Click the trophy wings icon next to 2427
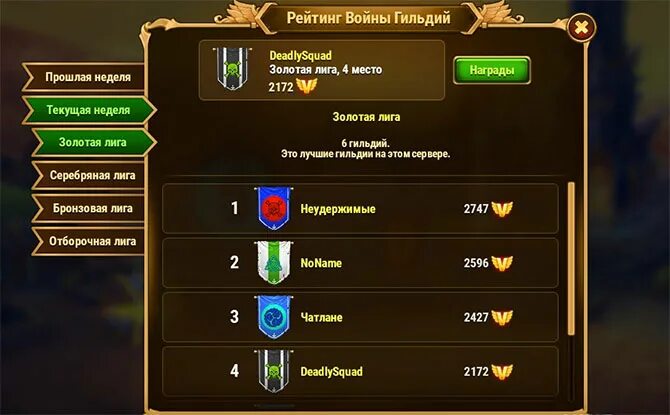The height and width of the screenshot is (415, 670). (x=502, y=317)
